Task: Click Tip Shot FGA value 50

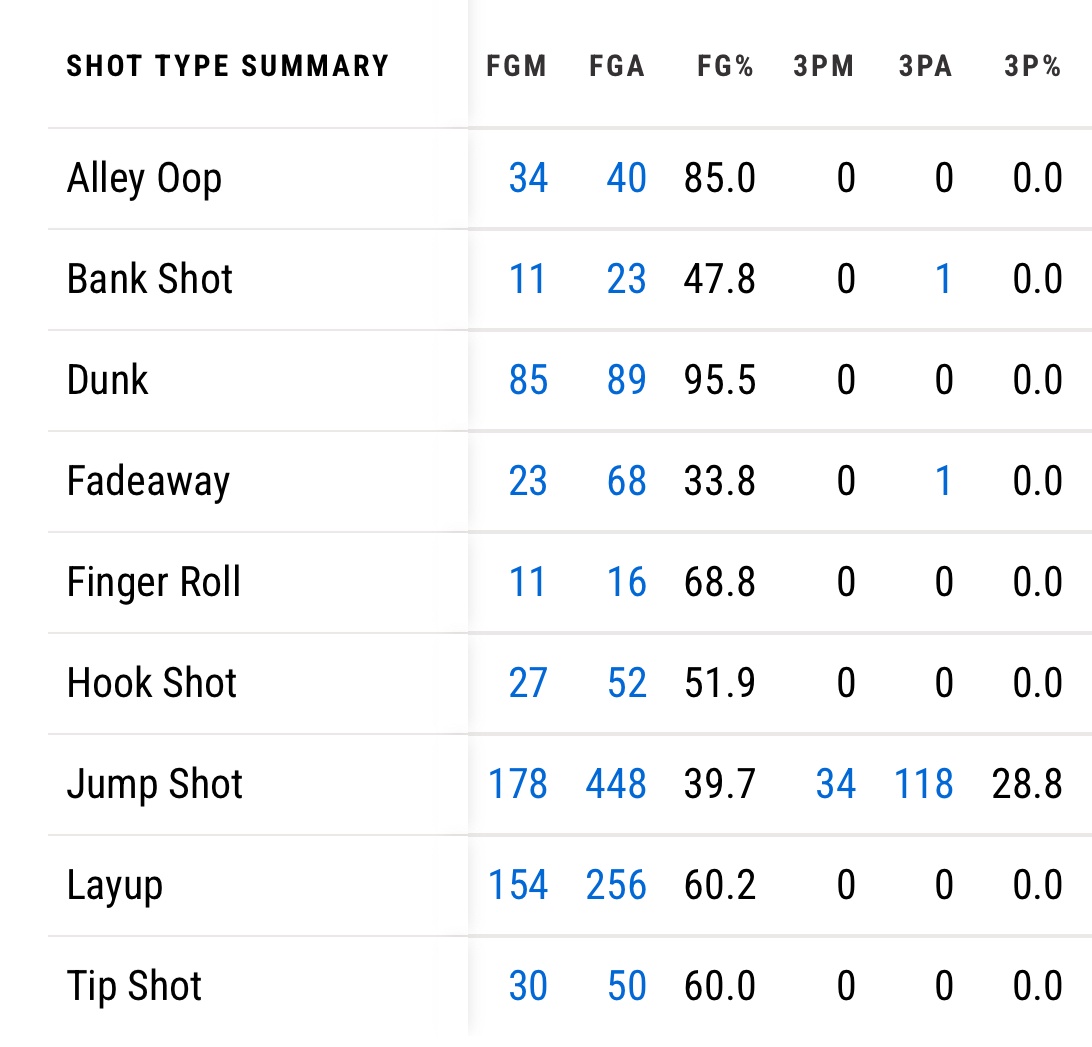Action: (626, 987)
